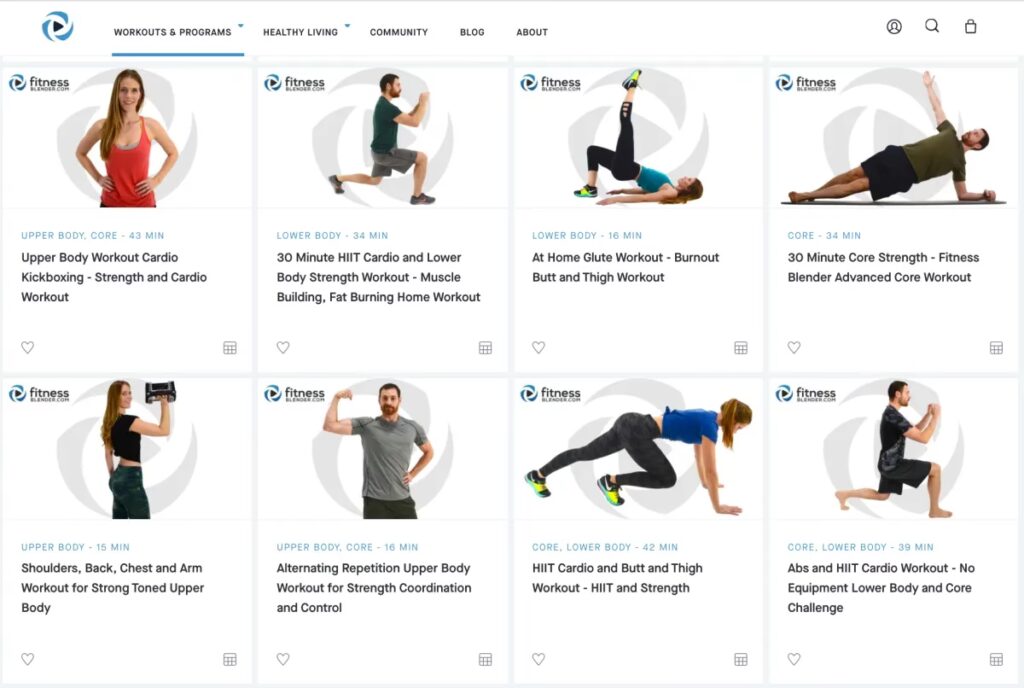This screenshot has height=688, width=1024.
Task: Go to the Community menu item
Action: pyautogui.click(x=399, y=32)
